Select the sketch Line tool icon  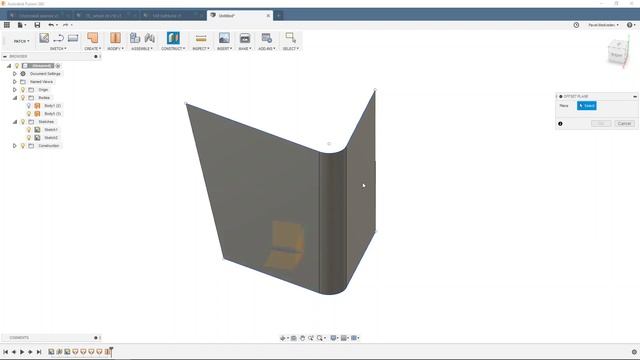[x=58, y=38]
